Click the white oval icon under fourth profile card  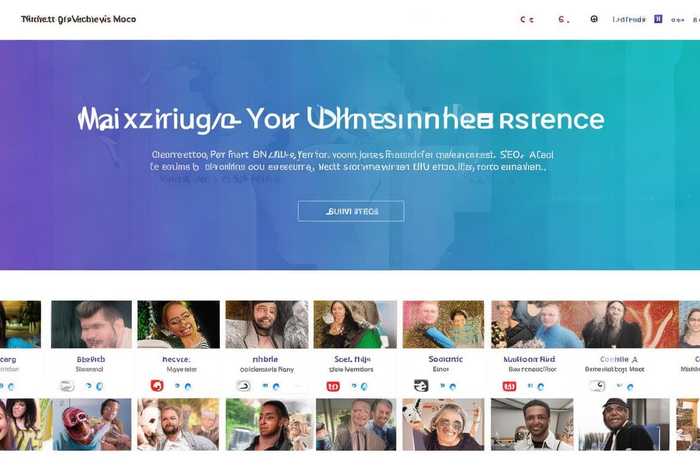pyautogui.click(x=243, y=386)
